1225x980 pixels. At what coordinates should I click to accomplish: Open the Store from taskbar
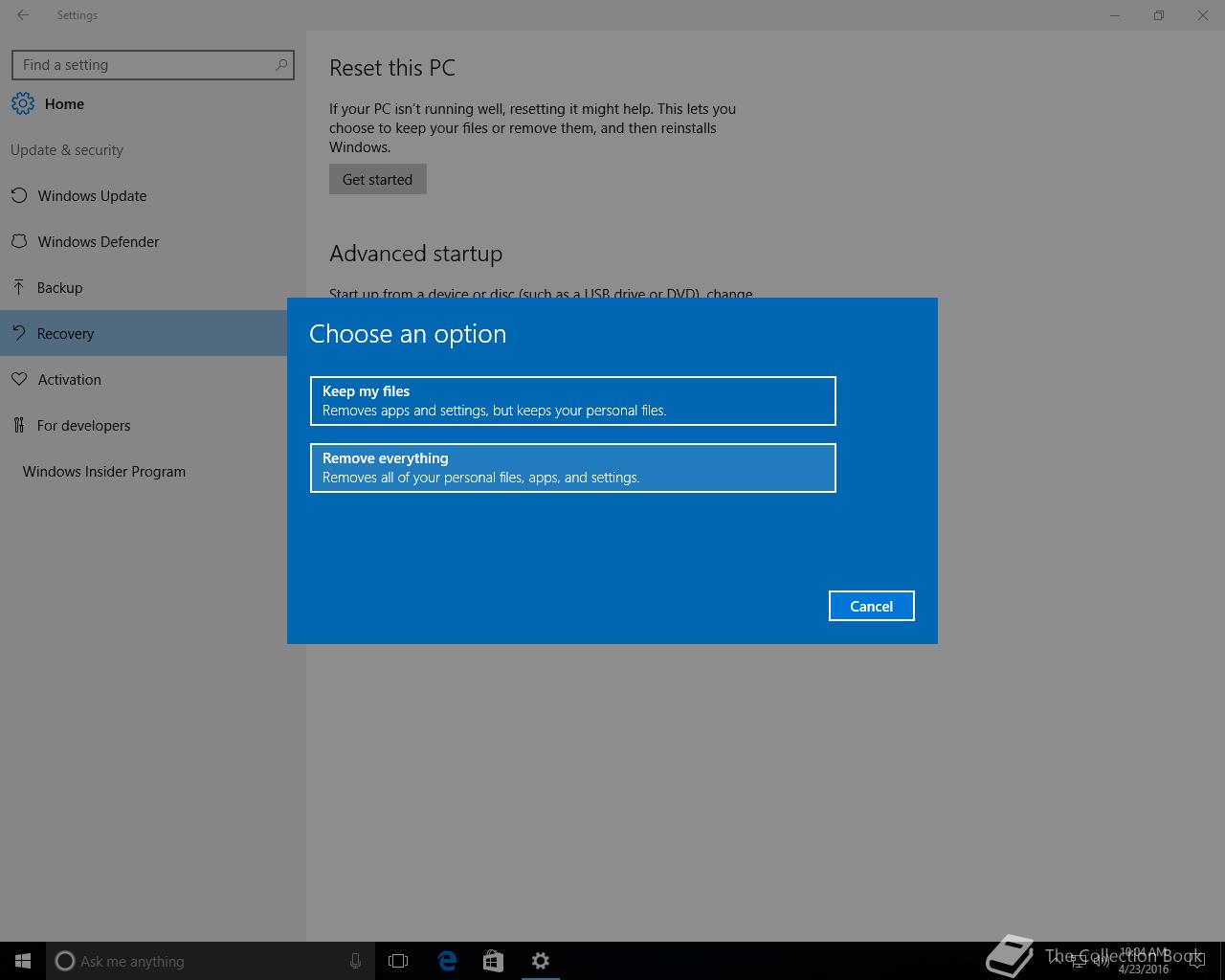click(493, 961)
